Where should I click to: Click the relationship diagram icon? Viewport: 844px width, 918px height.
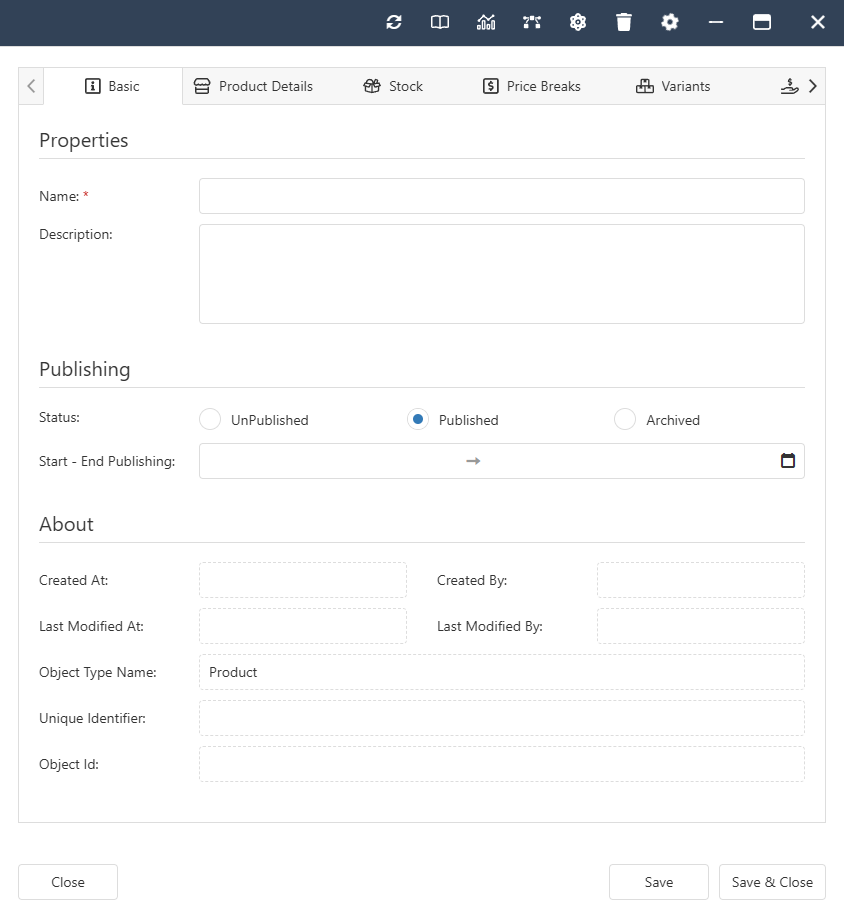coord(532,22)
